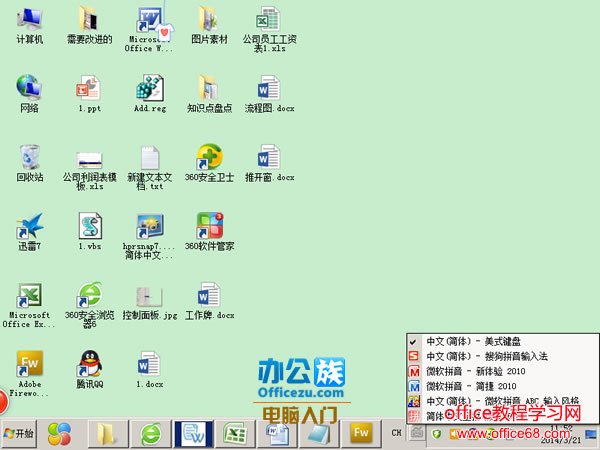Open the green 360 shield tray icon

tap(437, 434)
